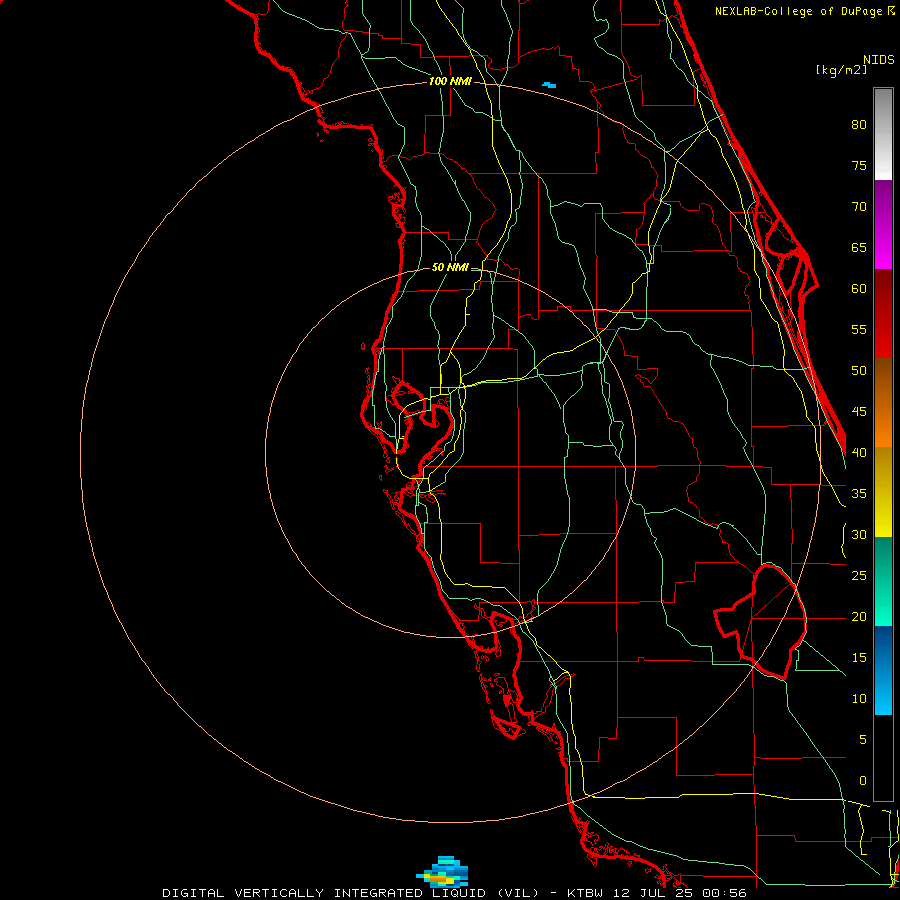Click the 35 value on the scale
The image size is (900, 900).
pyautogui.click(x=859, y=494)
